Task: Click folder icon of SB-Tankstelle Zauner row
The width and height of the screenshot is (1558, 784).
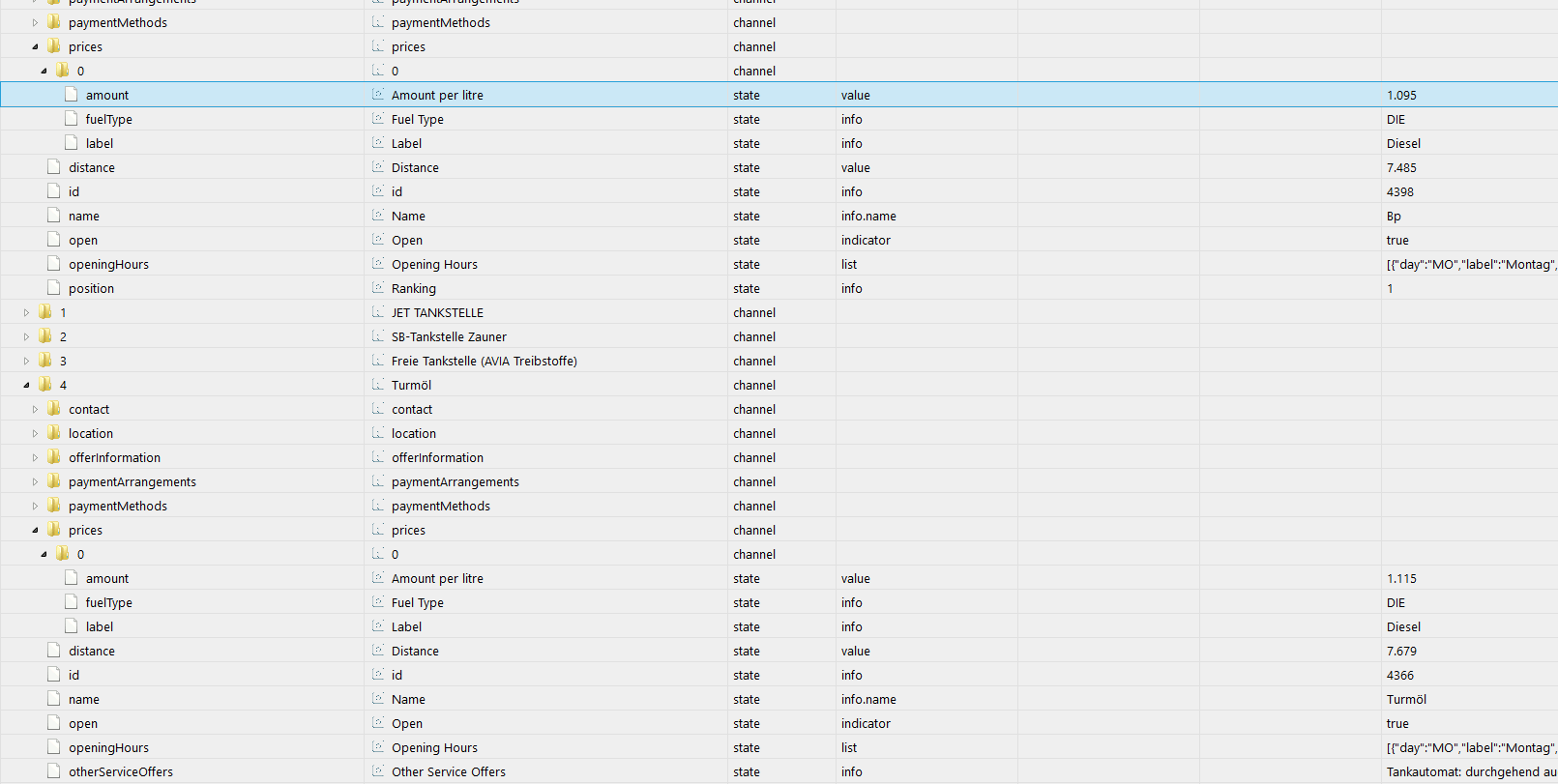Action: click(x=45, y=335)
